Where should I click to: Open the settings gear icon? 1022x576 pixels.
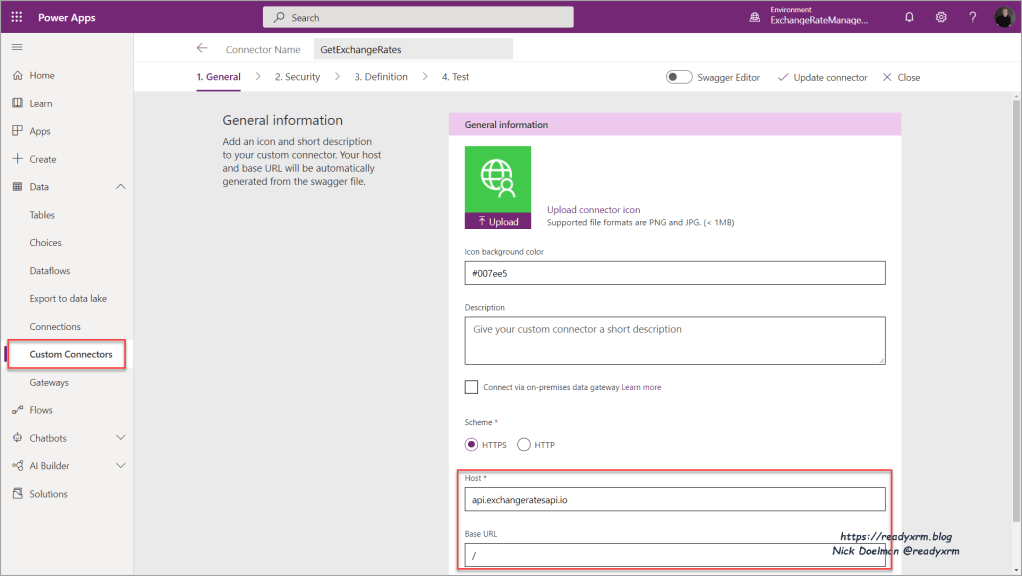tap(941, 17)
